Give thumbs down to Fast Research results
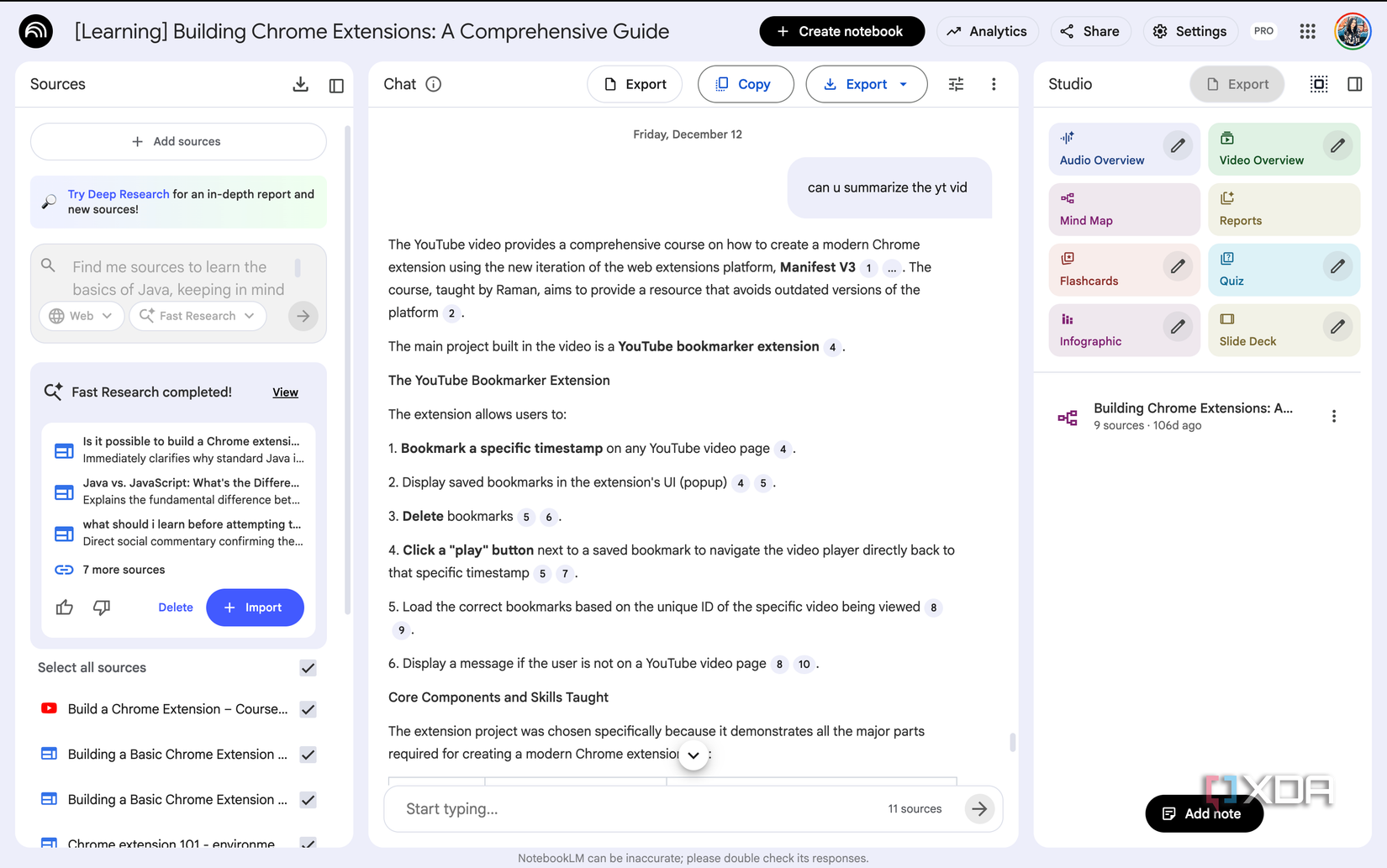This screenshot has width=1387, height=868. point(102,608)
